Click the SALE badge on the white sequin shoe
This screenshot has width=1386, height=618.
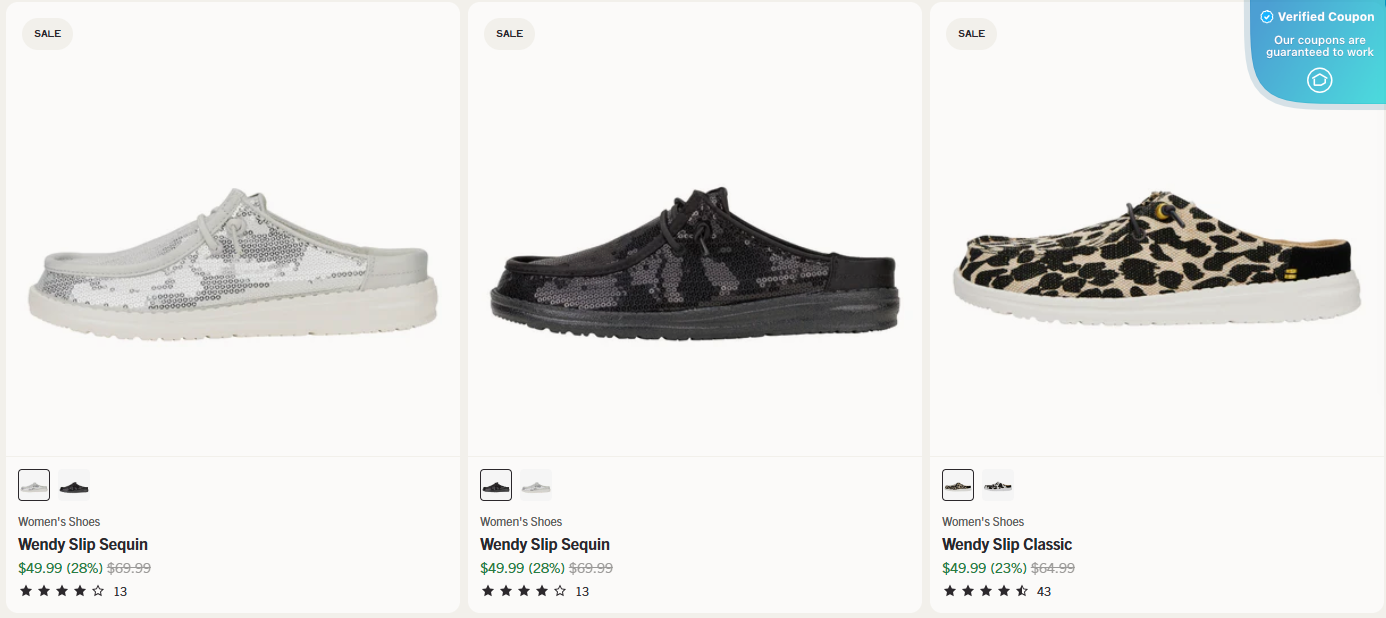point(47,33)
